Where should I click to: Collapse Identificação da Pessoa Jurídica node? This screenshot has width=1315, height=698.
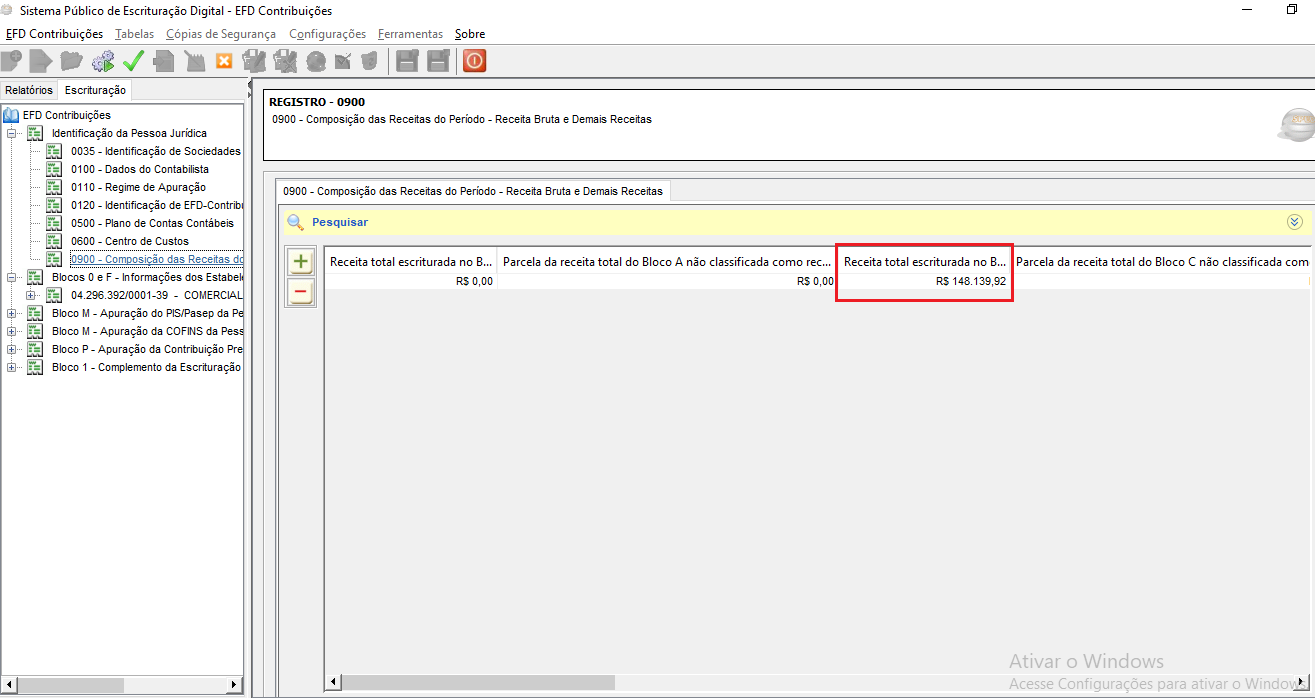click(12, 133)
